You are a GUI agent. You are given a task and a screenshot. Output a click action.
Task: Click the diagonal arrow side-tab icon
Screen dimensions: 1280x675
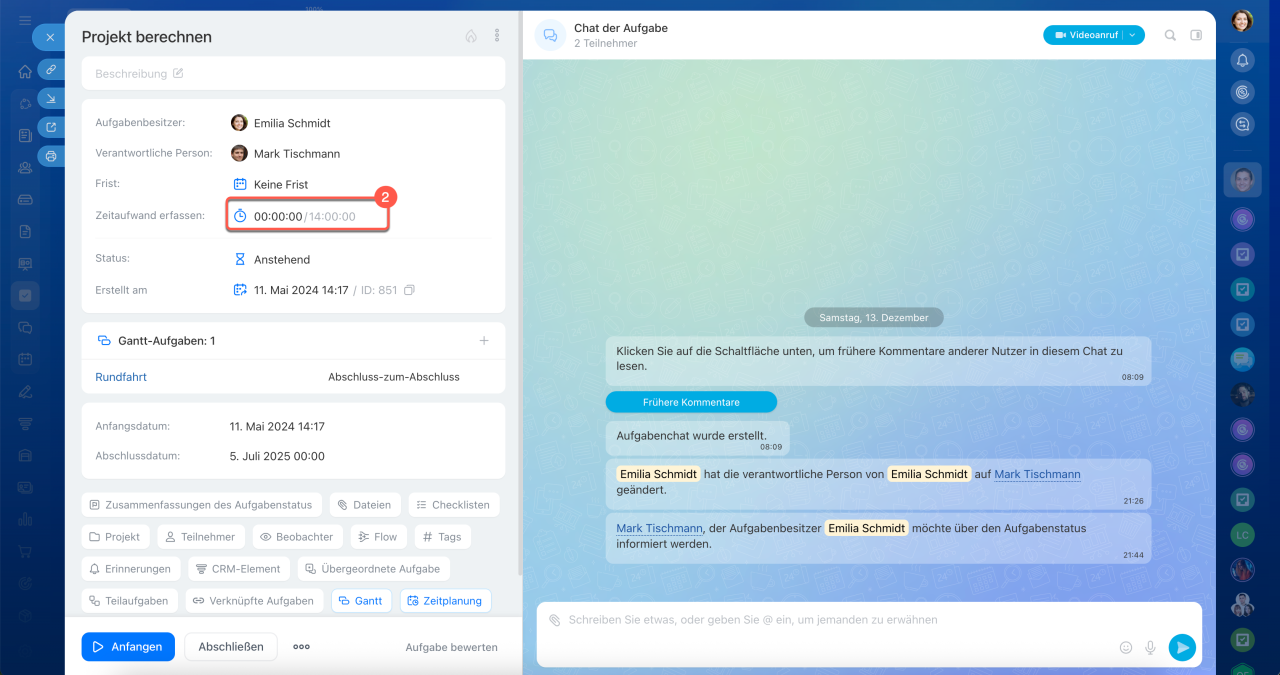[51, 97]
